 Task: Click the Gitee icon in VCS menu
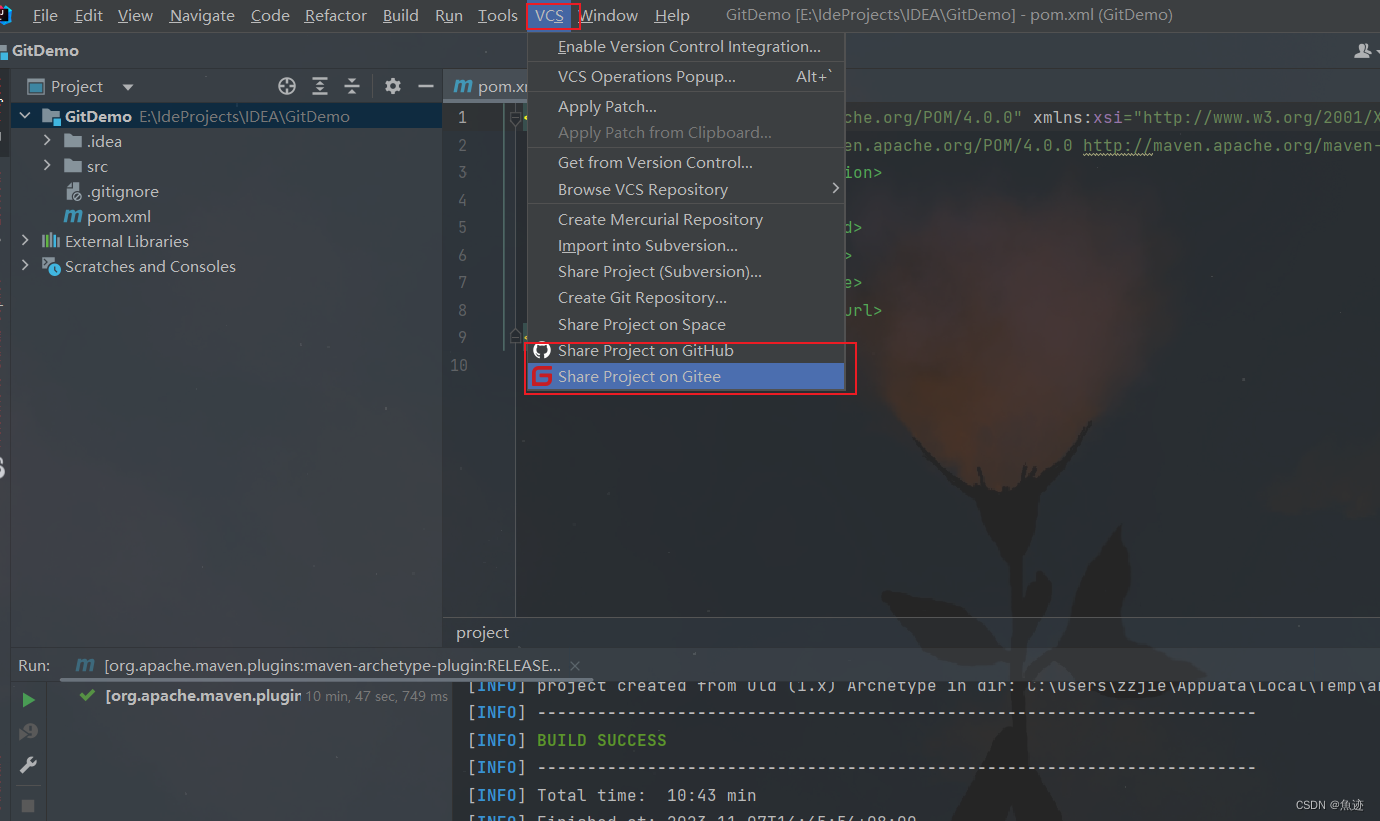(x=542, y=376)
